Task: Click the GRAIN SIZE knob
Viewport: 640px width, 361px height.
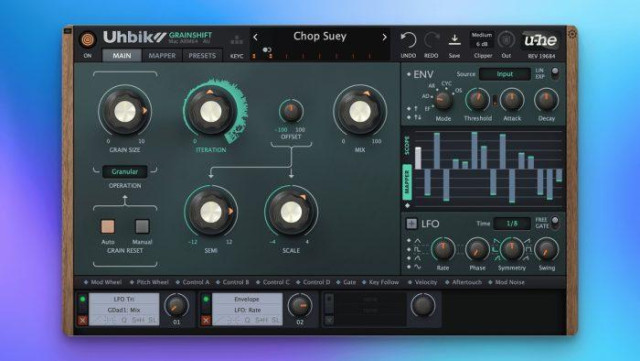Action: point(125,111)
